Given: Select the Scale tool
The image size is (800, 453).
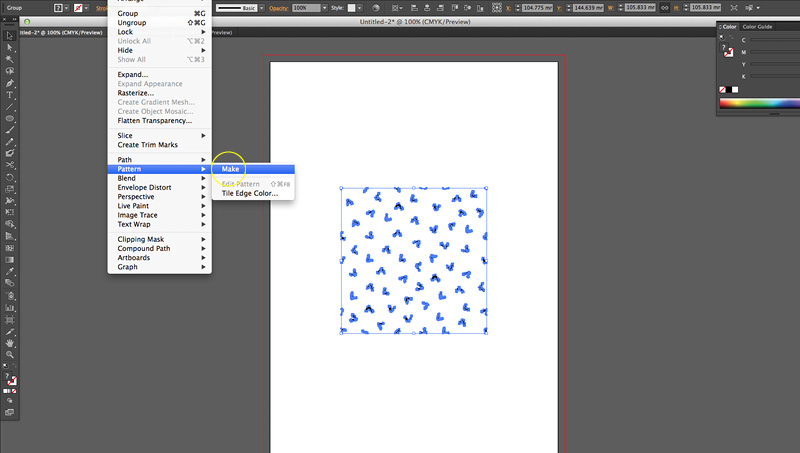Looking at the screenshot, I should [x=10, y=189].
